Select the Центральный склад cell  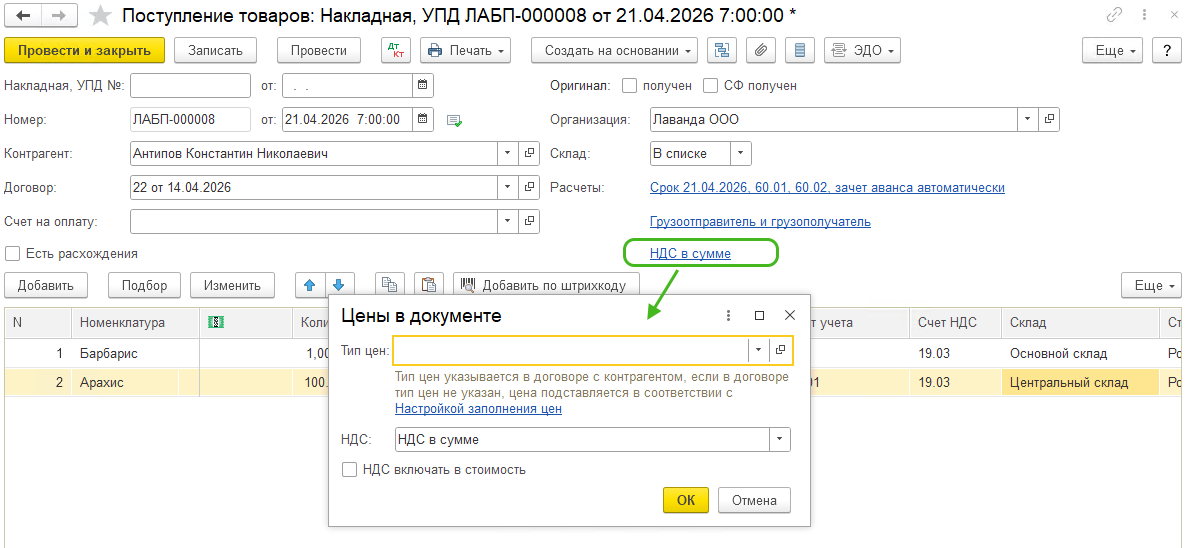point(1080,382)
